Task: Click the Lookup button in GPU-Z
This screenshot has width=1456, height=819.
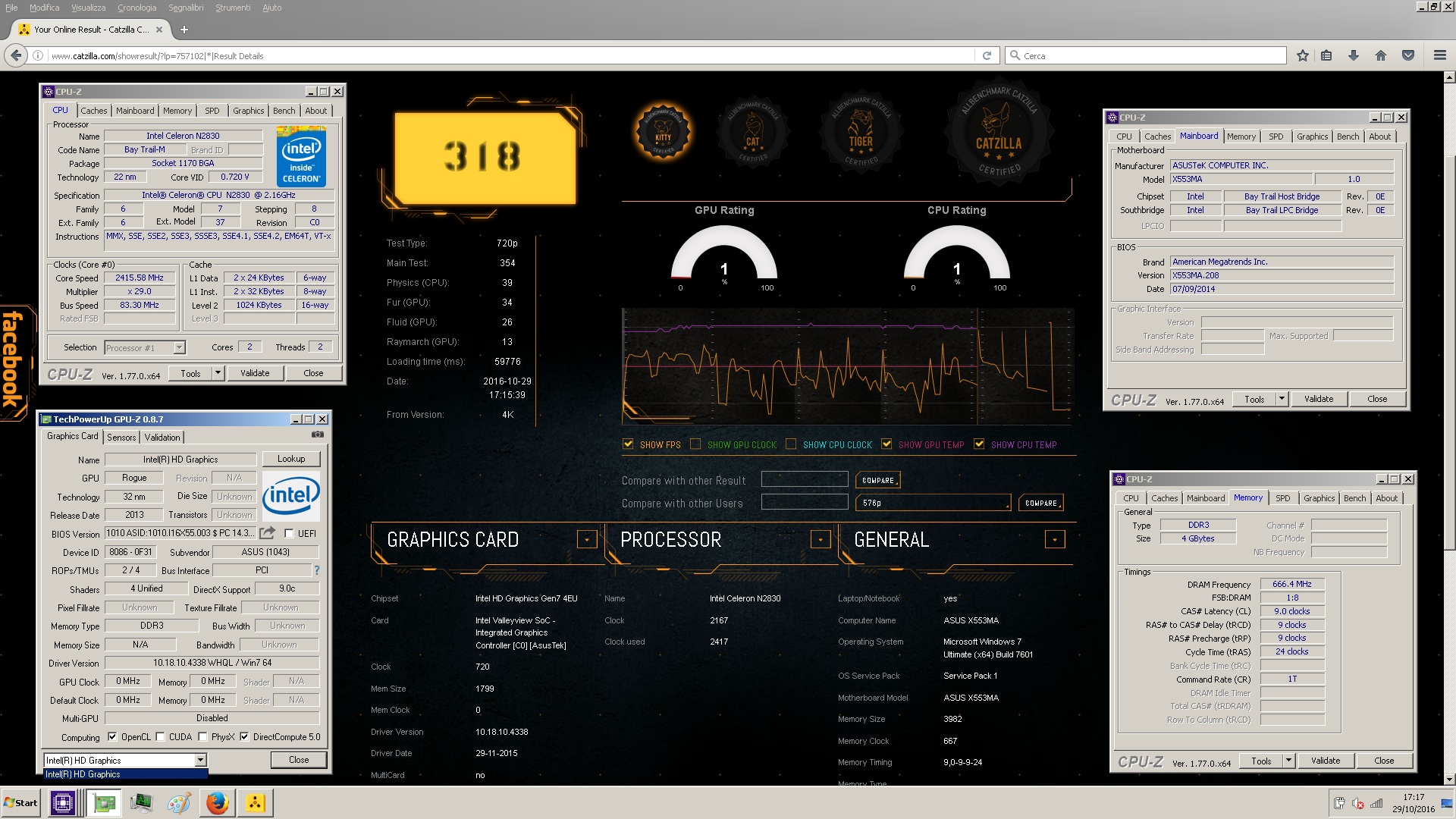Action: [x=291, y=459]
